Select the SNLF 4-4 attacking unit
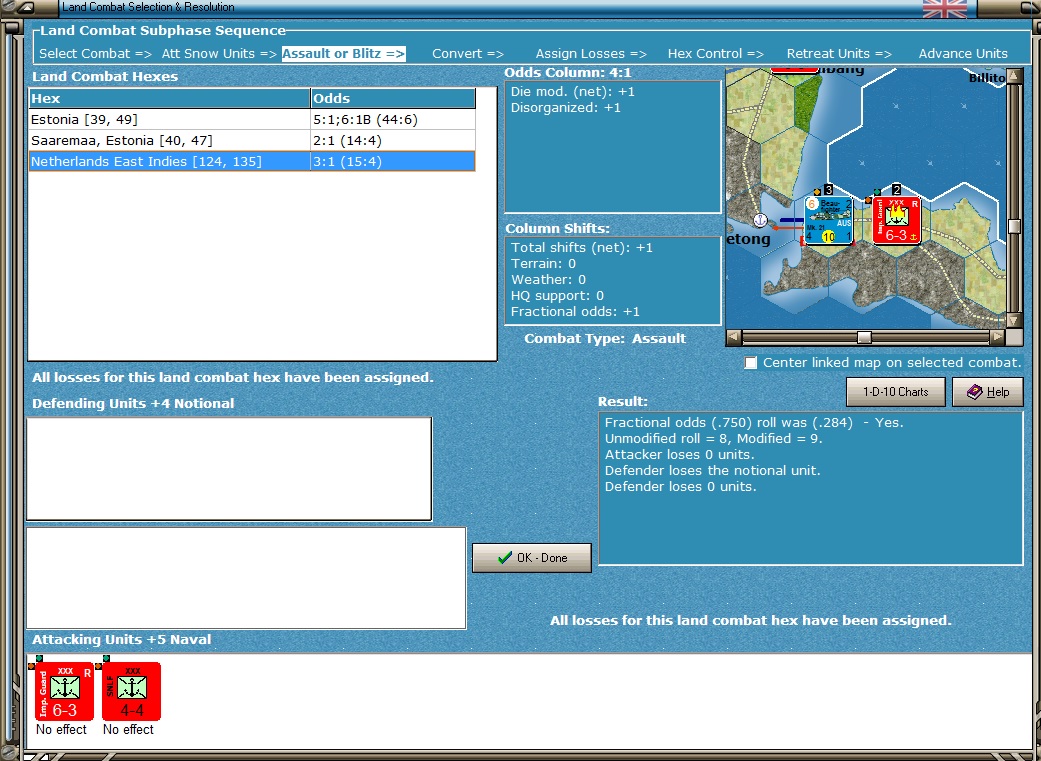The width and height of the screenshot is (1041, 761). (131, 691)
